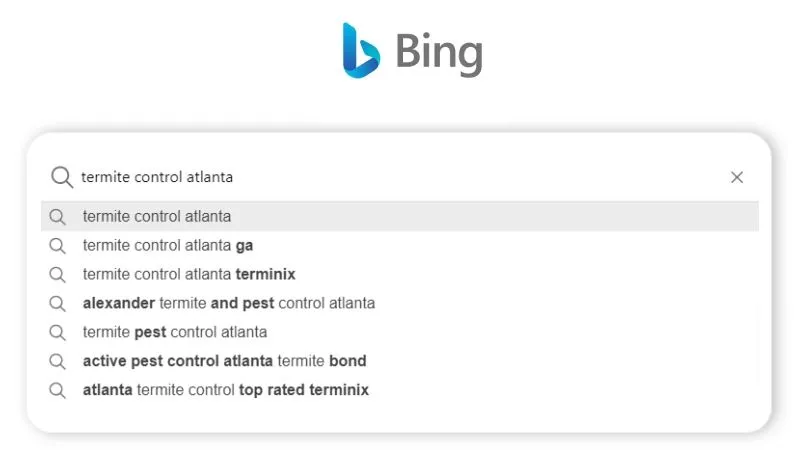Click empty space in the search text field
This screenshot has height=458, width=800.
(480, 177)
